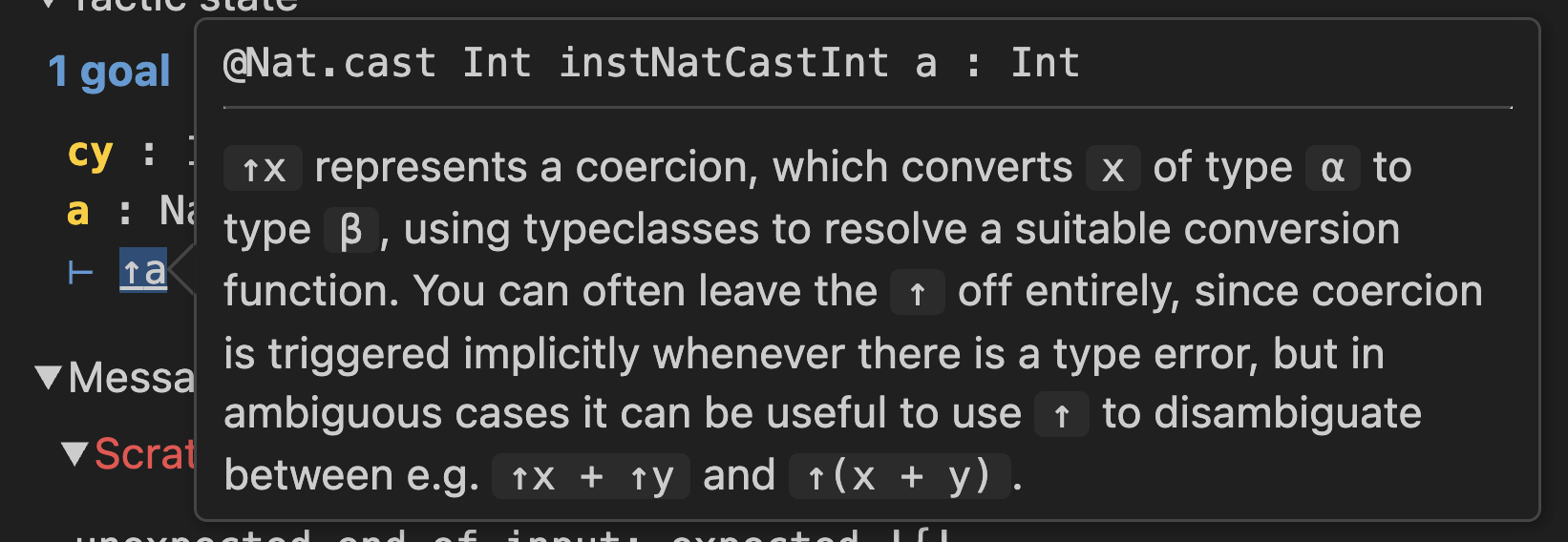The height and width of the screenshot is (542, 1568).
Task: Click the turnstile ⊢ goal symbol
Action: pyautogui.click(x=81, y=274)
